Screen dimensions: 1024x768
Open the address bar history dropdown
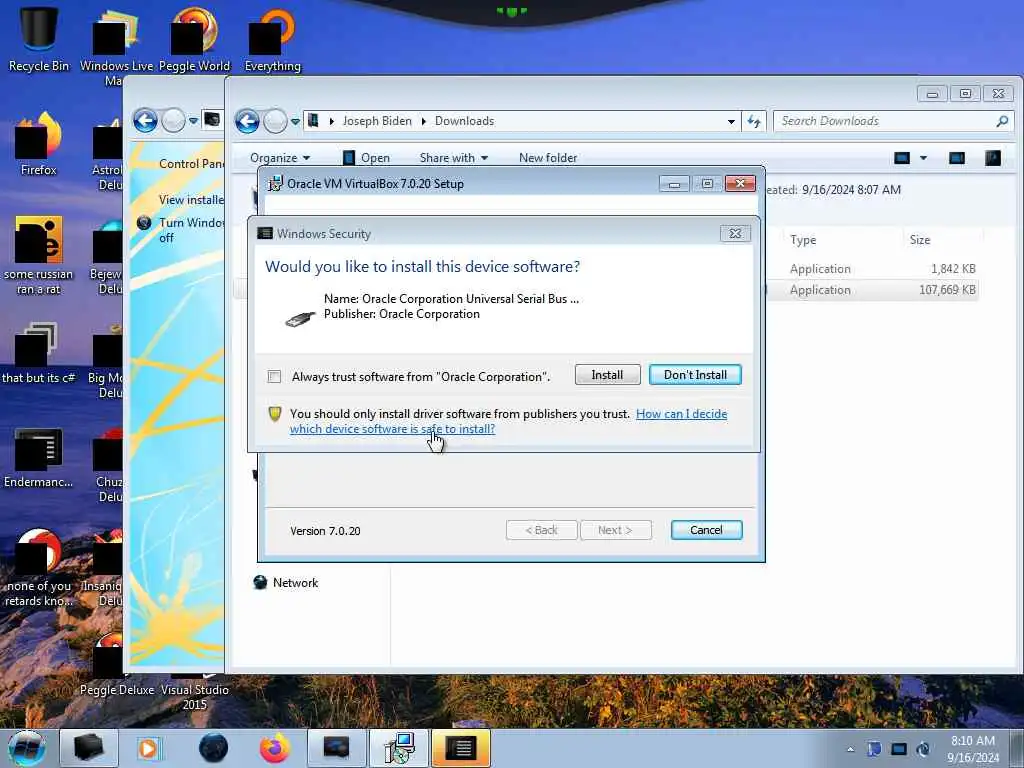coord(731,121)
